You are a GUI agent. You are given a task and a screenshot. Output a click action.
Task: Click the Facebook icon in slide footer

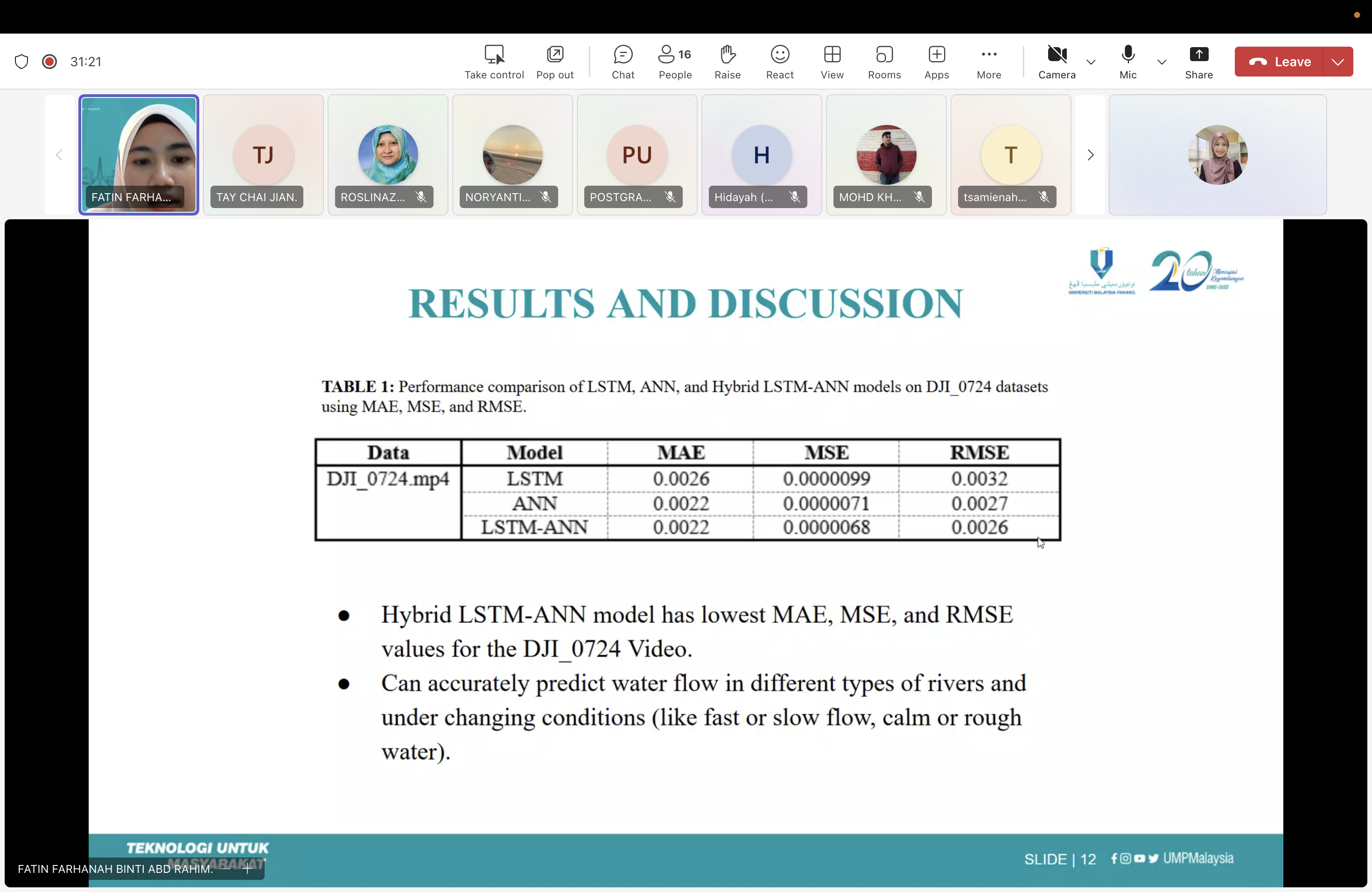[1114, 858]
